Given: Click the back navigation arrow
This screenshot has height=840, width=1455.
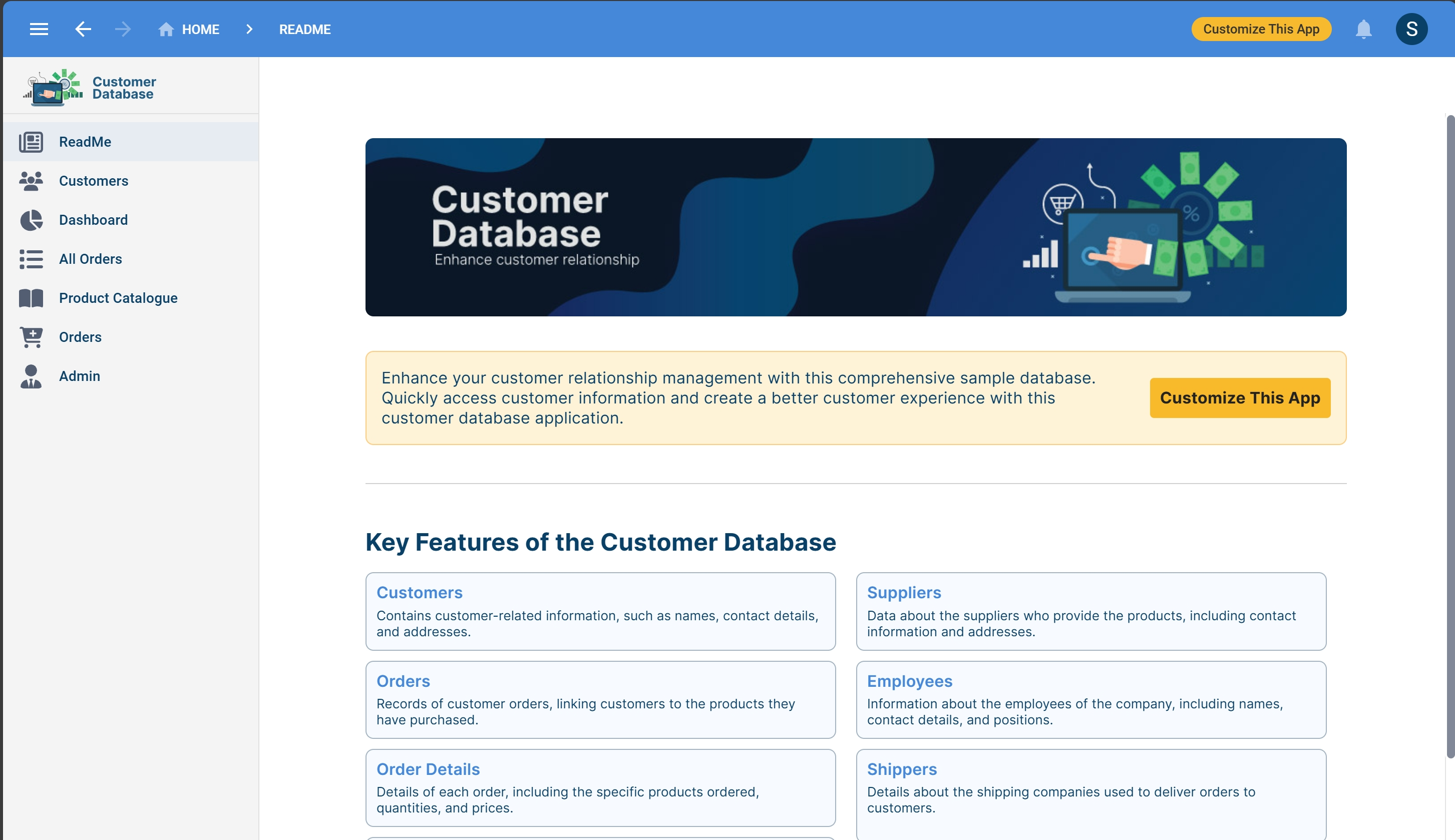Looking at the screenshot, I should point(83,29).
